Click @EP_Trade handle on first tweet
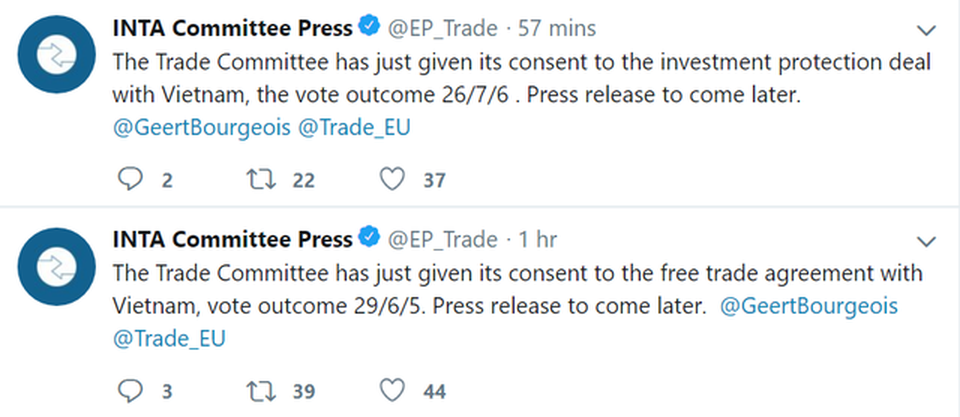960x417 pixels. tap(442, 28)
